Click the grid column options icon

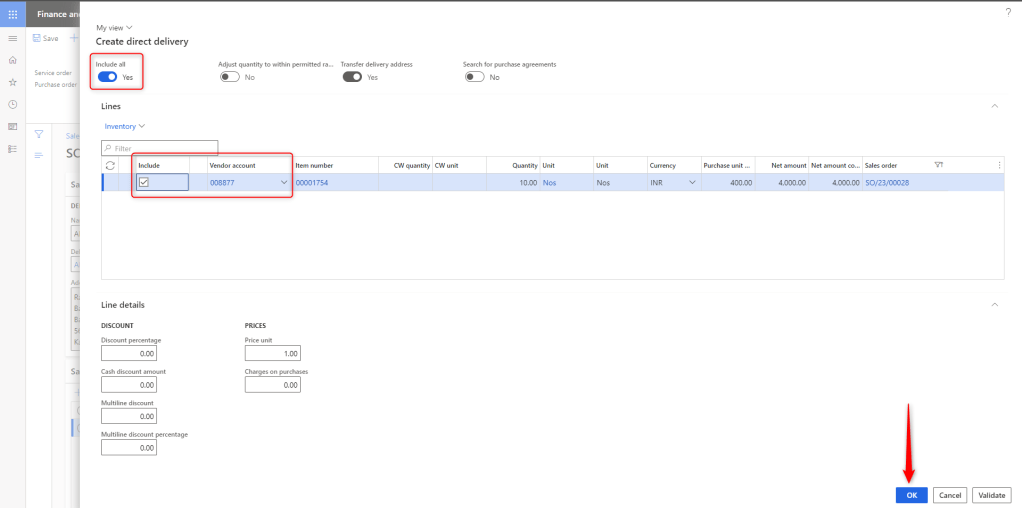click(999, 165)
